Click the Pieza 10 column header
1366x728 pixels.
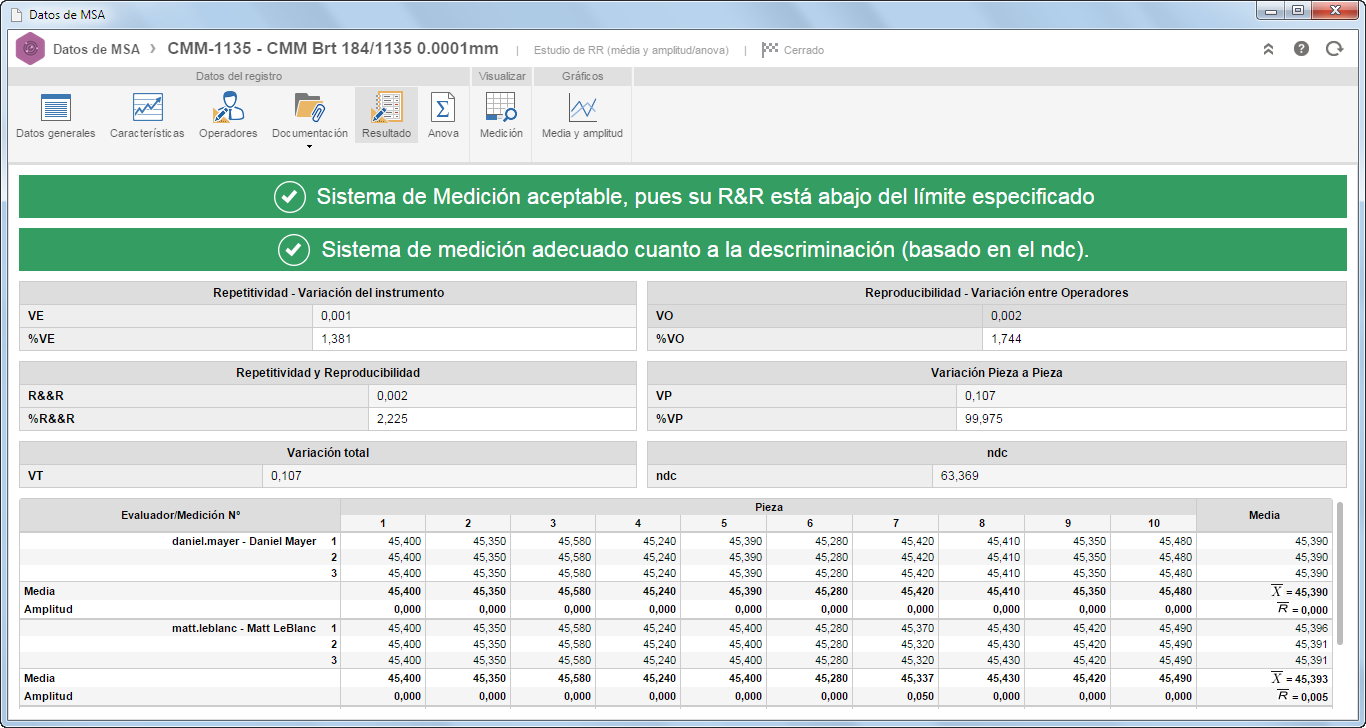coord(1154,524)
